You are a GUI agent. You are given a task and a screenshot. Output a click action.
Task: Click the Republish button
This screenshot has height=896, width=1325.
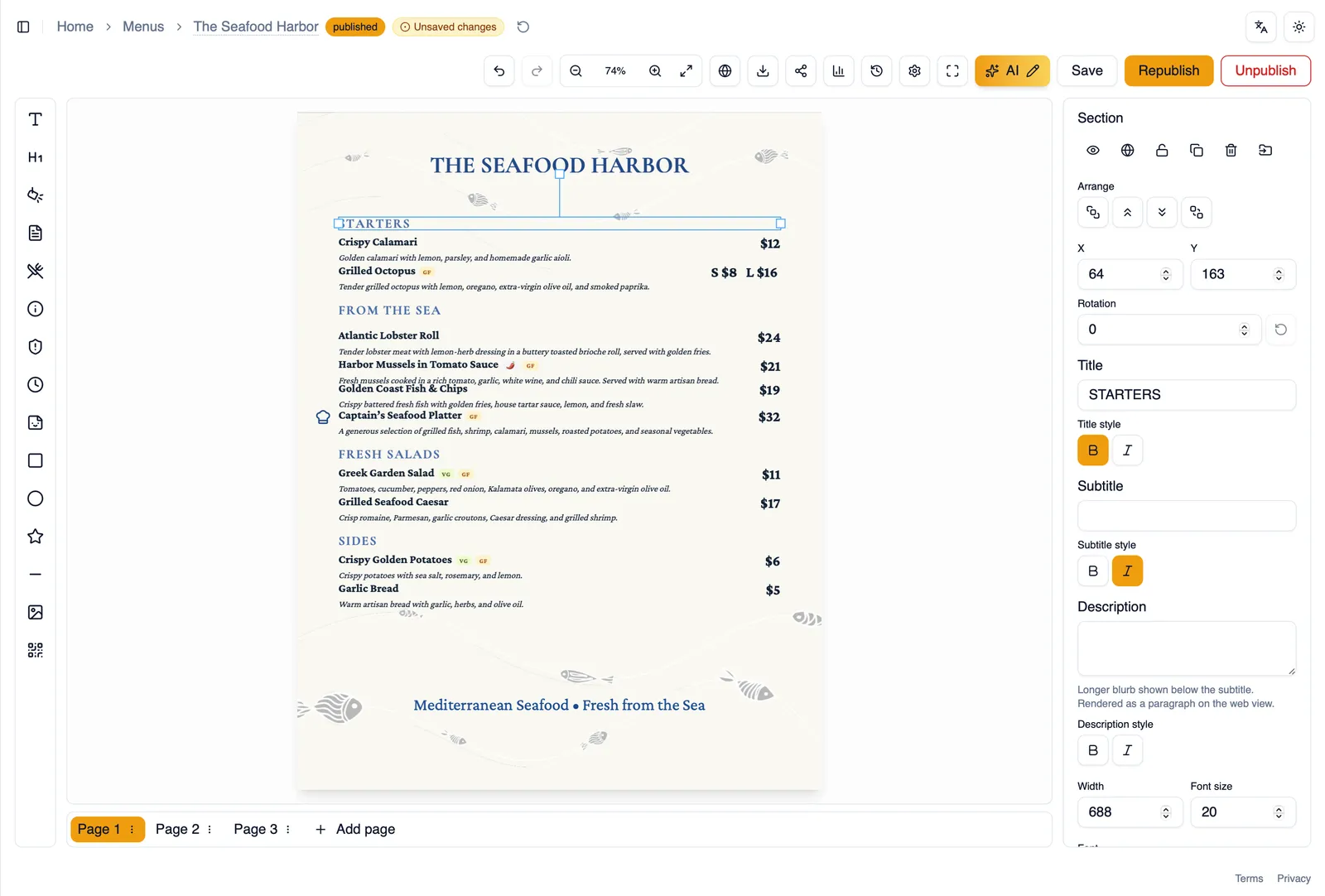[1168, 71]
